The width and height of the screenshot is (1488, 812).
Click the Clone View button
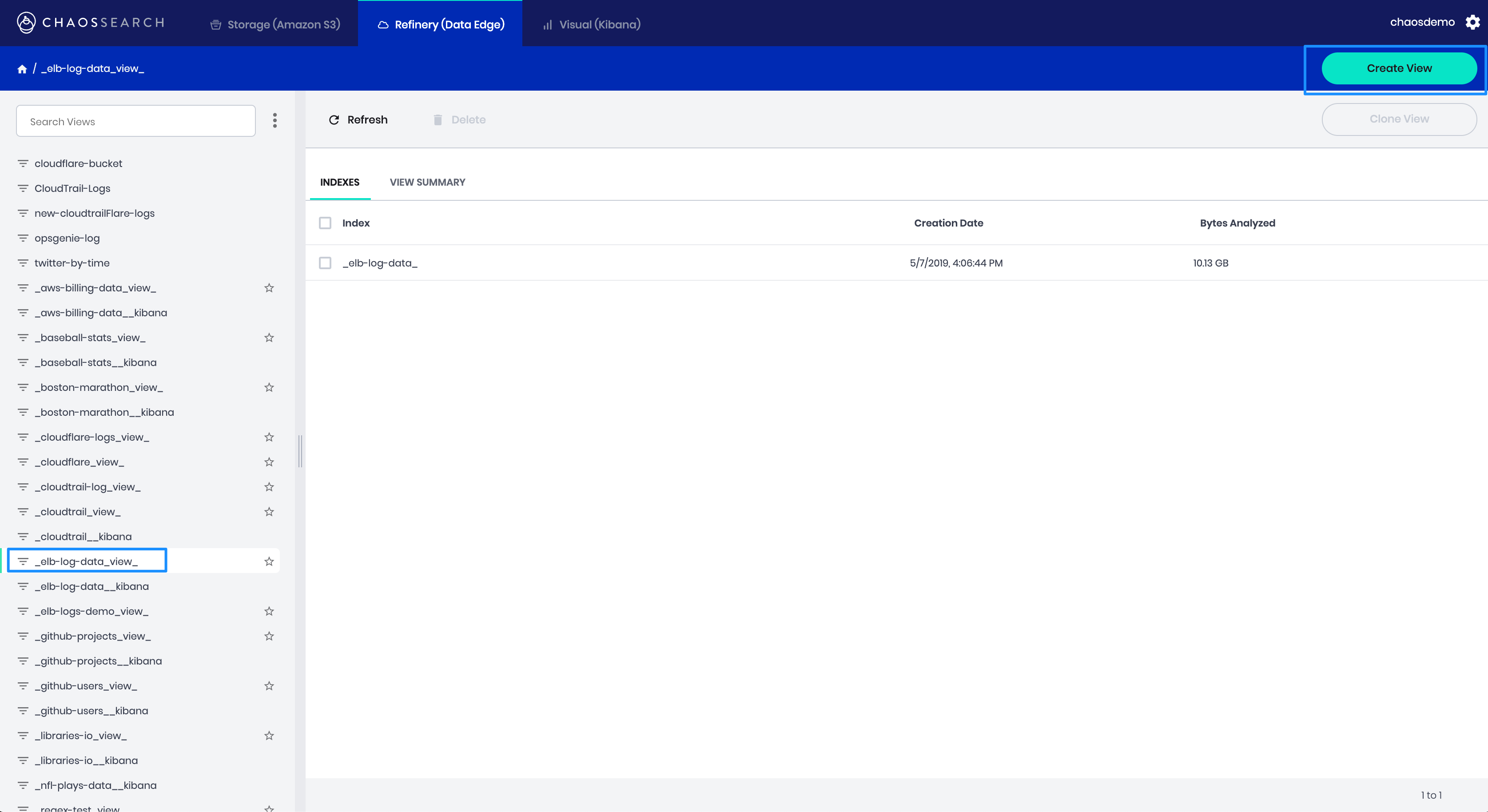coord(1398,119)
